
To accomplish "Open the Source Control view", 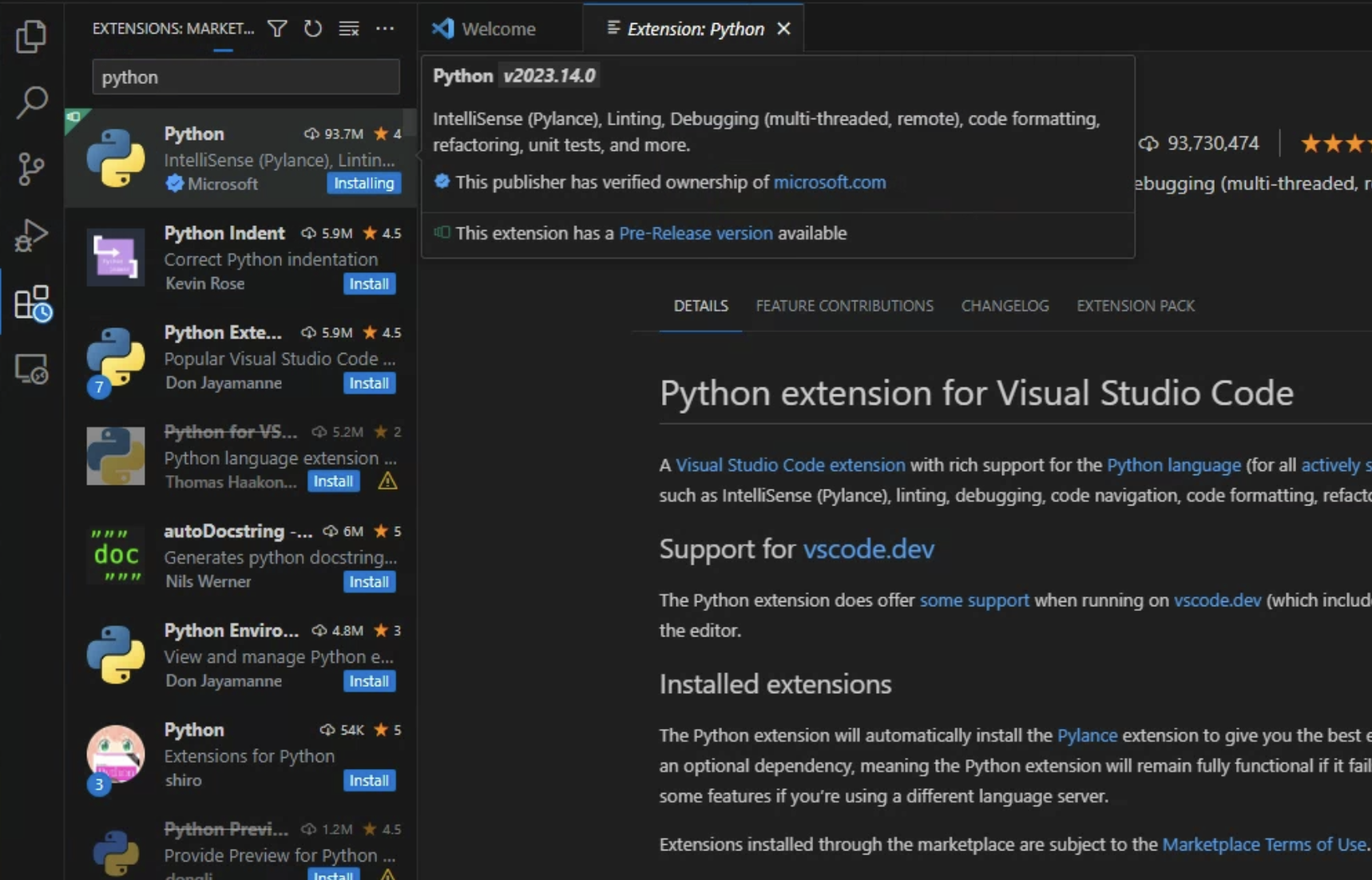I will tap(31, 169).
